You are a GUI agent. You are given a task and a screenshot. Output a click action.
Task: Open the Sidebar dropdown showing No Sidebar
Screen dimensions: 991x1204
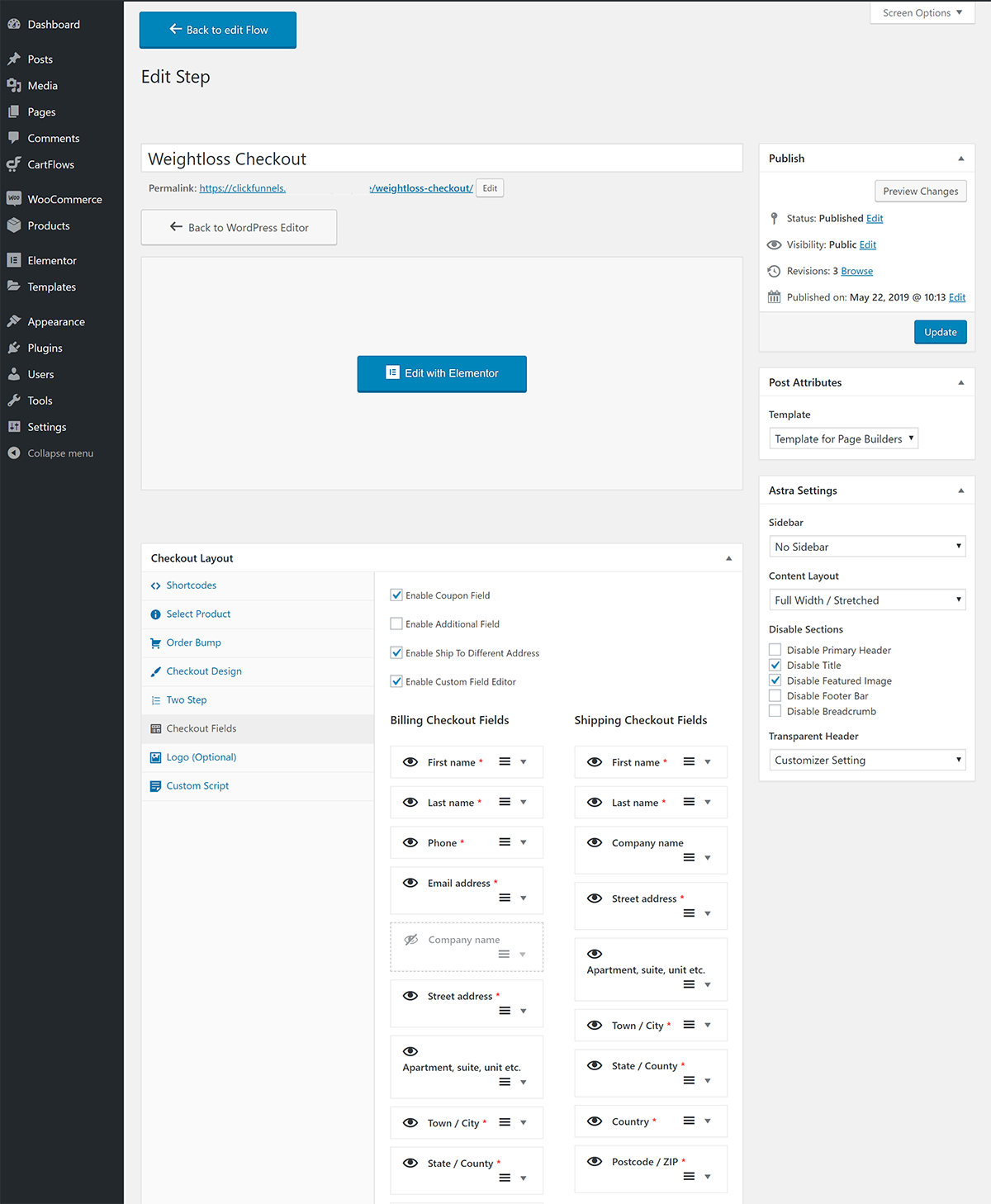[x=867, y=547]
